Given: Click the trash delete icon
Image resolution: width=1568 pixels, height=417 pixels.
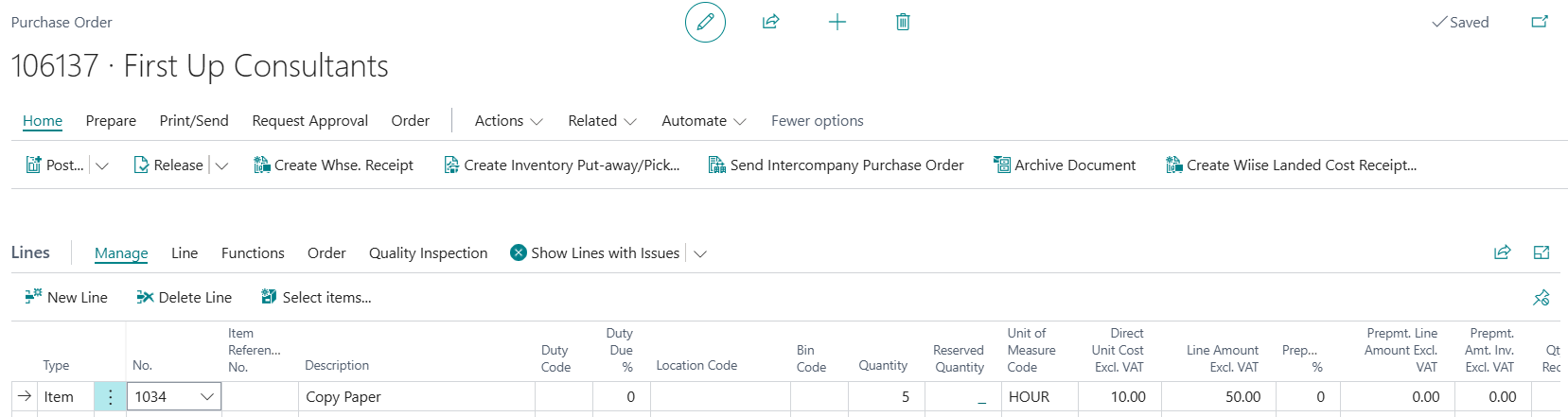Looking at the screenshot, I should pyautogui.click(x=903, y=22).
